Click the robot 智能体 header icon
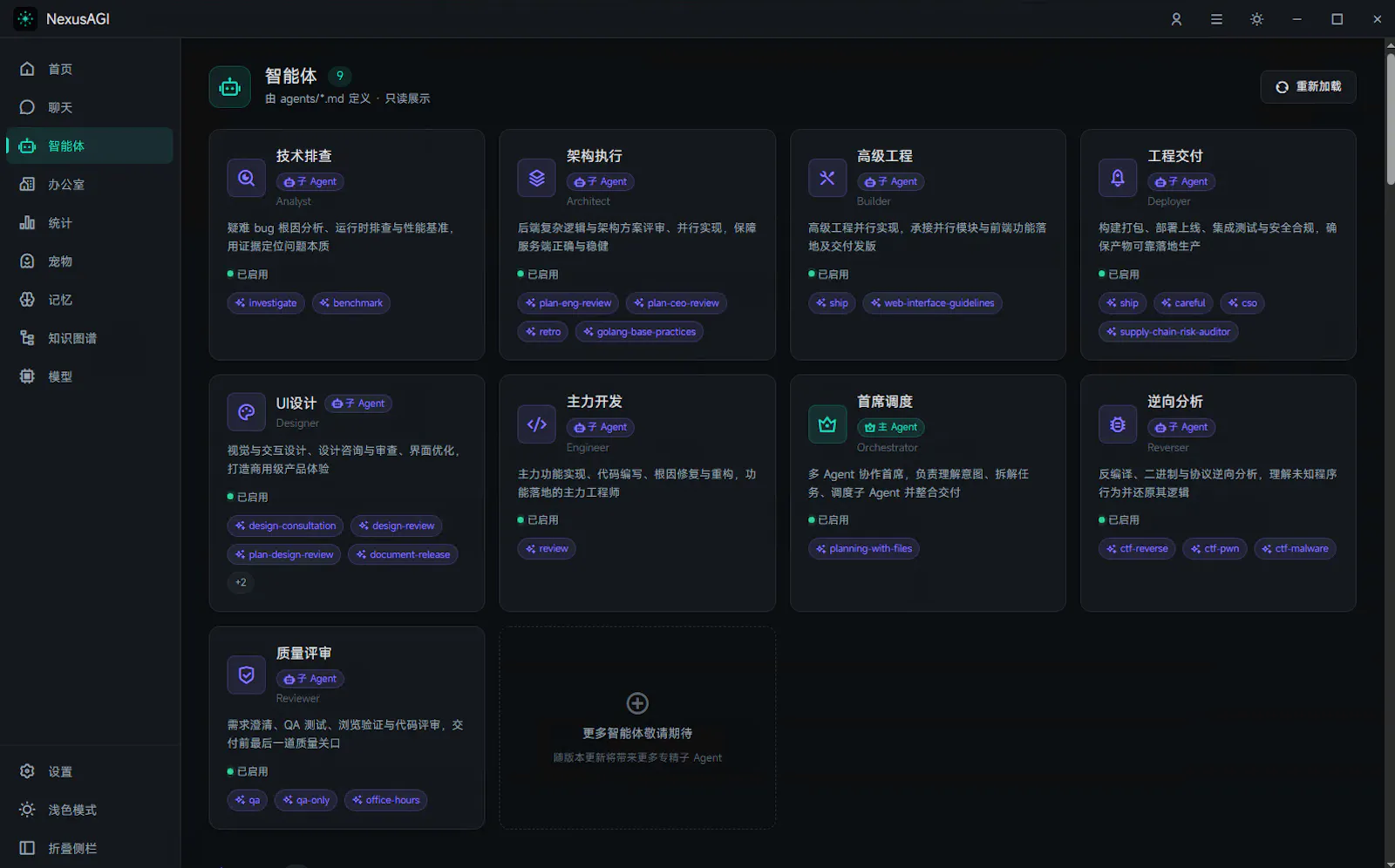This screenshot has height=868, width=1395. click(x=229, y=87)
